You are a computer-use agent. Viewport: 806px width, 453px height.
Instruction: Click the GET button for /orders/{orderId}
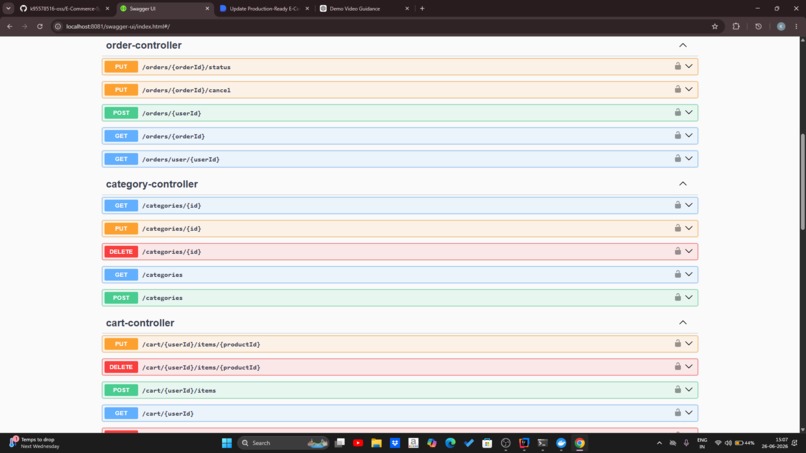[x=121, y=136]
